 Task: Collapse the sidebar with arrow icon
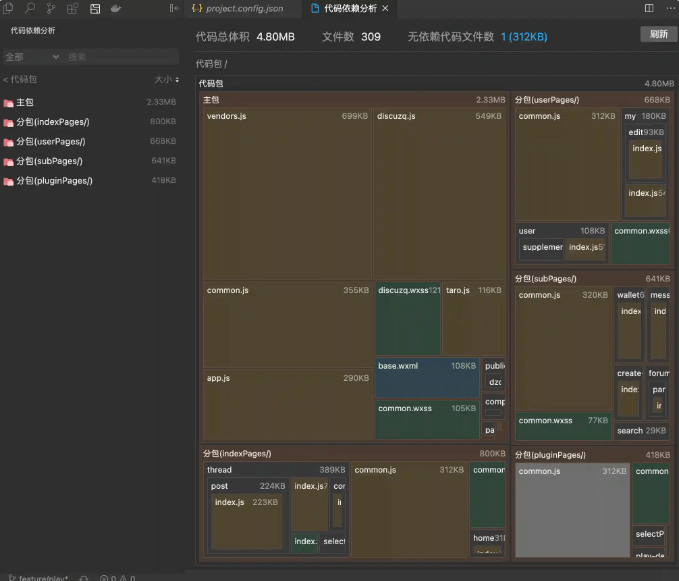172,8
